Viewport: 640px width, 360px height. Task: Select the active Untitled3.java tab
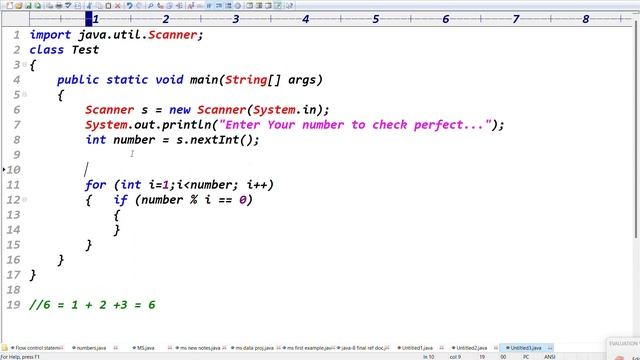pyautogui.click(x=526, y=348)
